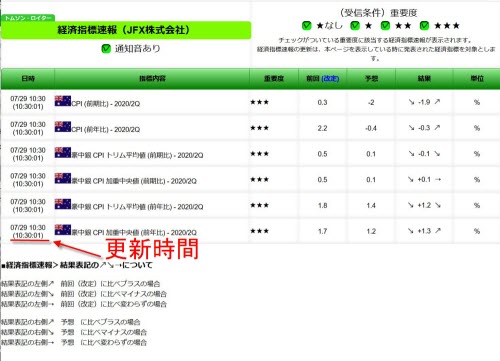Click the 単位 column header
The width and height of the screenshot is (500, 361).
click(477, 79)
